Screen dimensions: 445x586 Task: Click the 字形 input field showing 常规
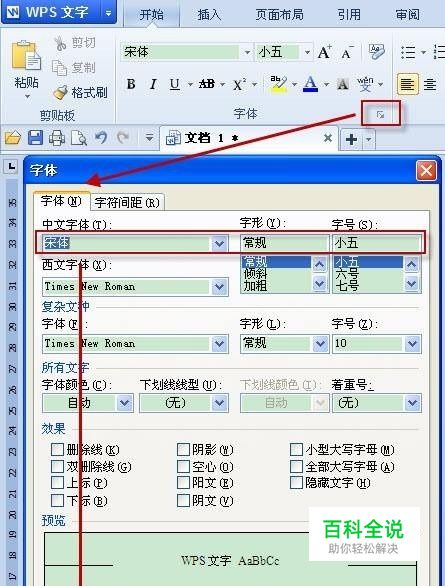click(x=284, y=243)
